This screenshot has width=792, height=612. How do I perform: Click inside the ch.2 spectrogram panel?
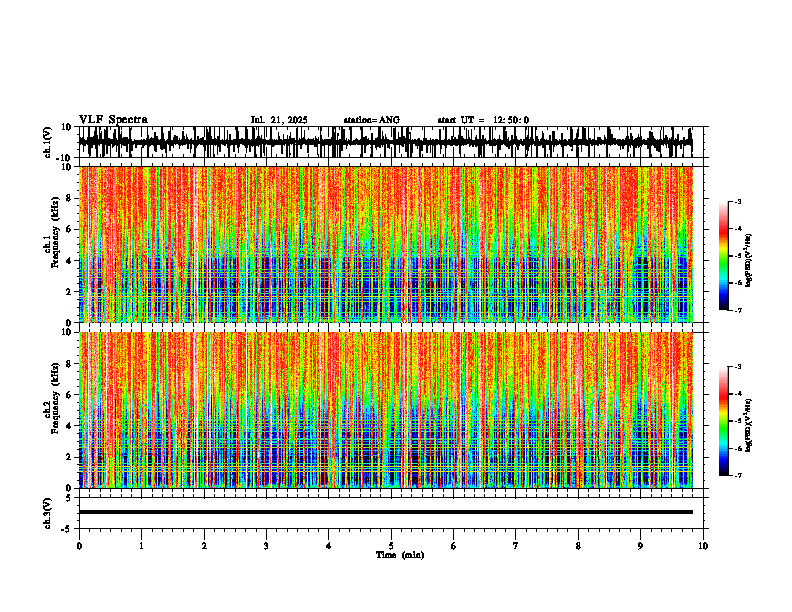[385, 410]
